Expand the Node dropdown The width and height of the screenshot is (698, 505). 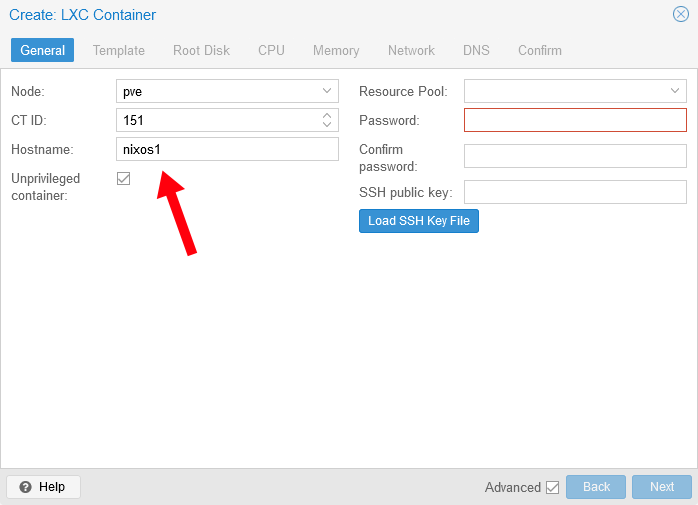327,91
